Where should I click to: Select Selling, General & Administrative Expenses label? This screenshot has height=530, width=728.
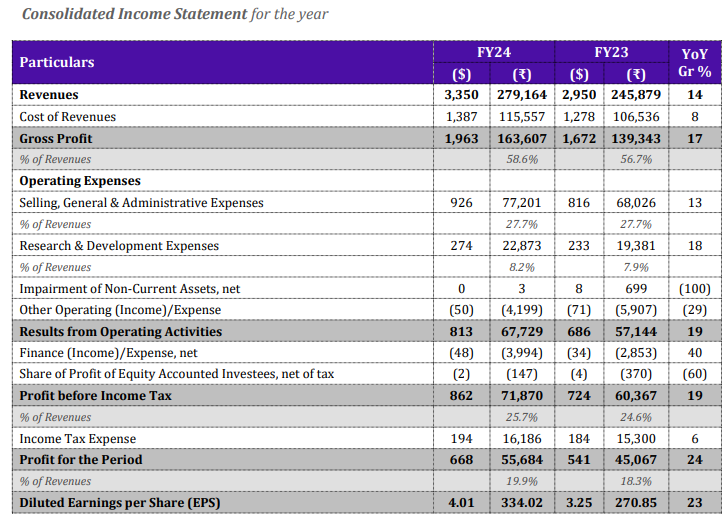142,203
